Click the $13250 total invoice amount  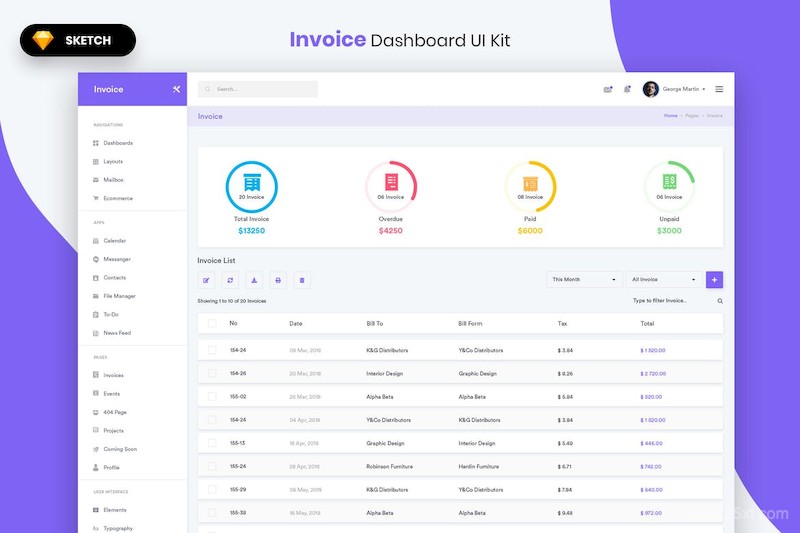[252, 231]
